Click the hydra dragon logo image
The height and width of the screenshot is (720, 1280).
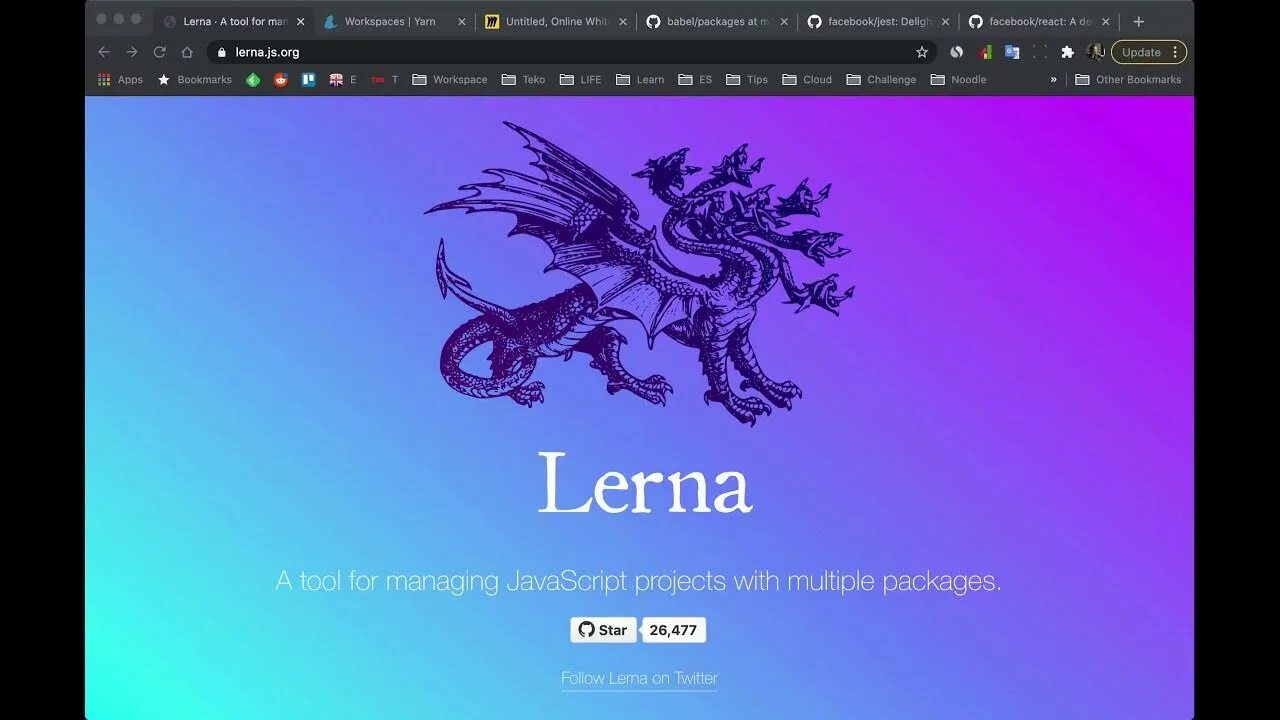640,272
